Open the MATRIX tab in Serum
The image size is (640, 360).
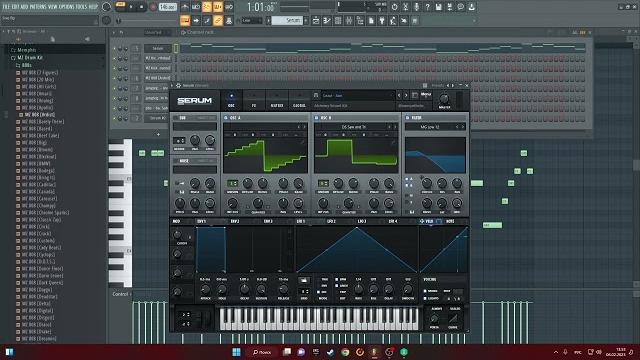[x=277, y=100]
